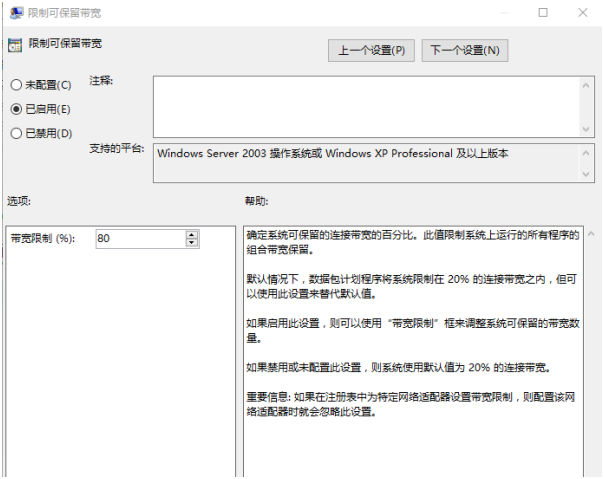Click help paragraph starting with 如果禁用或未配置
604x479 pixels.
point(398,367)
